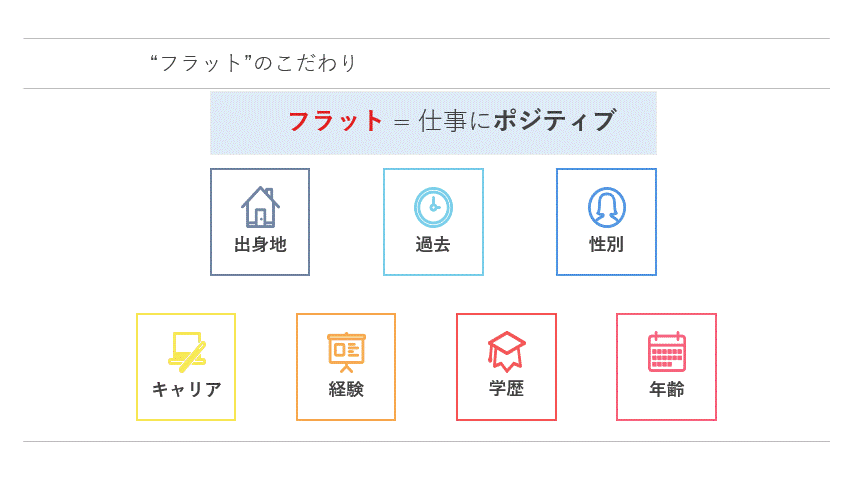Click the clock icon above 過去
The width and height of the screenshot is (853, 480).
433,207
